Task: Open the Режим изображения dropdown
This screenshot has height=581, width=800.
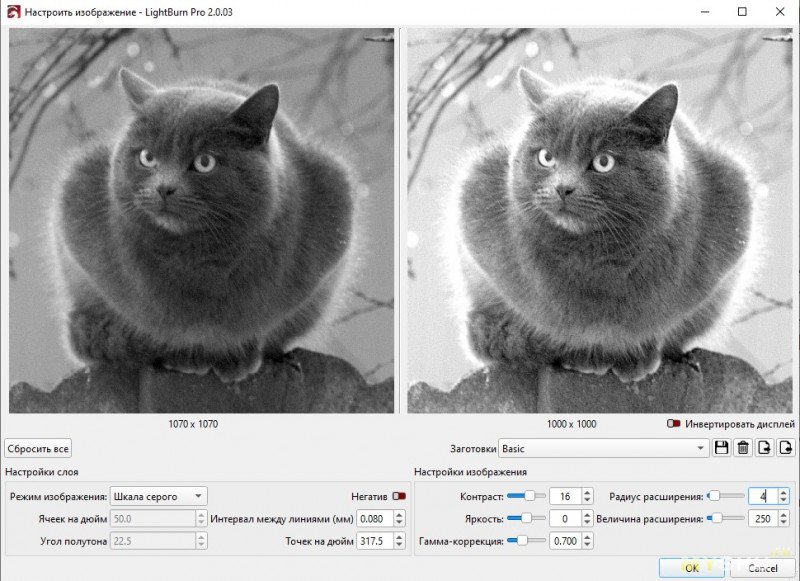Action: [x=158, y=496]
